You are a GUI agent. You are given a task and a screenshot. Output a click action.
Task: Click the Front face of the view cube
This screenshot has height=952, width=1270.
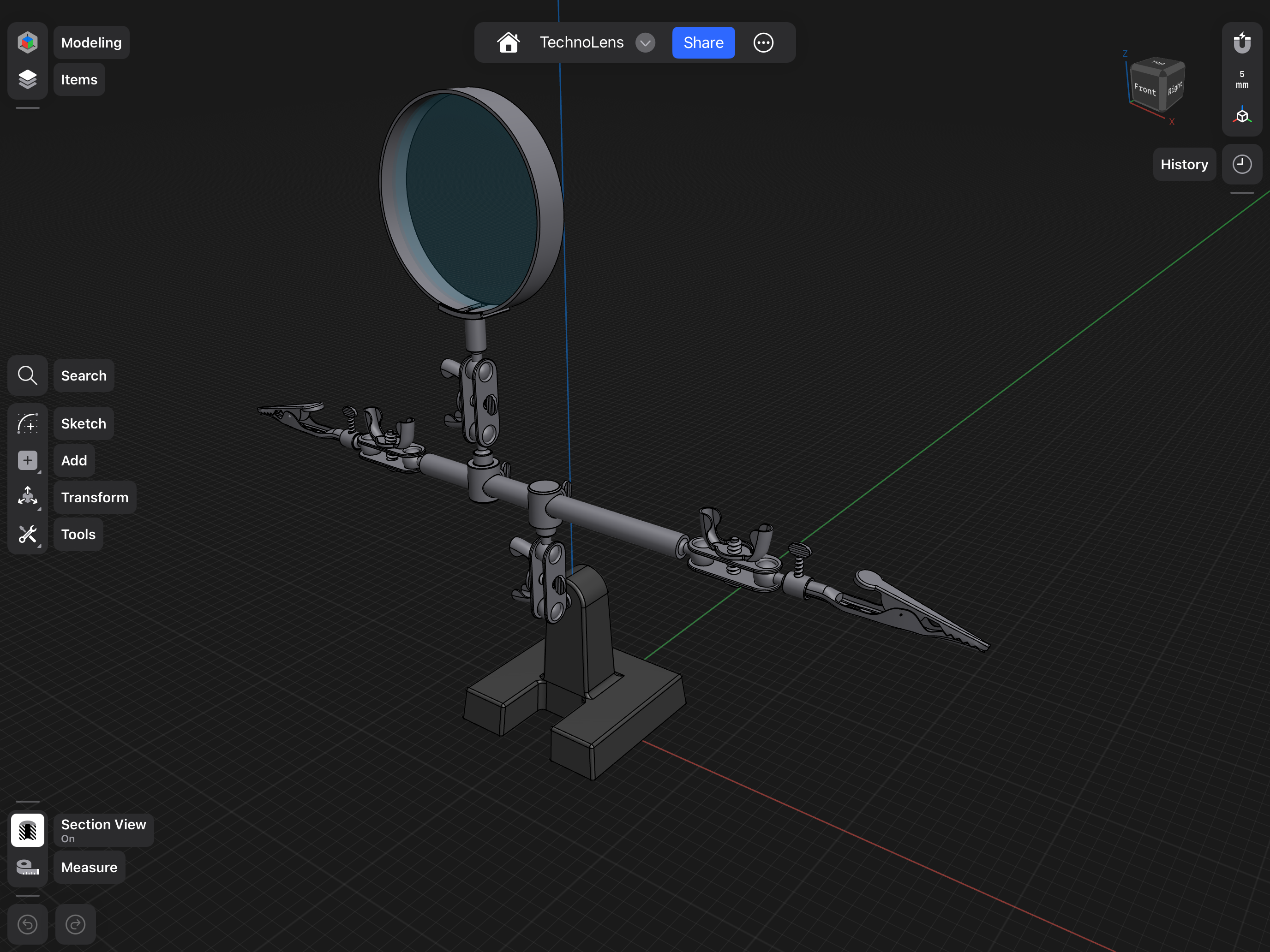pos(1144,89)
